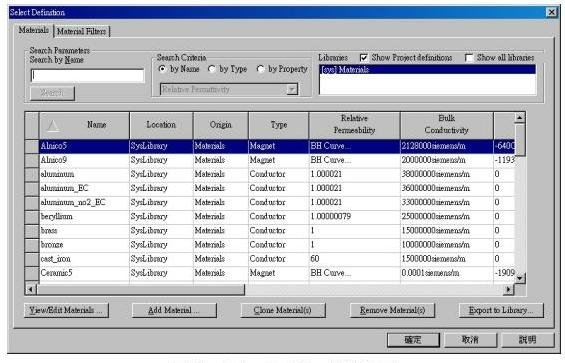Click the 1.00000079 permeability cell
The height and width of the screenshot is (363, 565).
(x=355, y=216)
